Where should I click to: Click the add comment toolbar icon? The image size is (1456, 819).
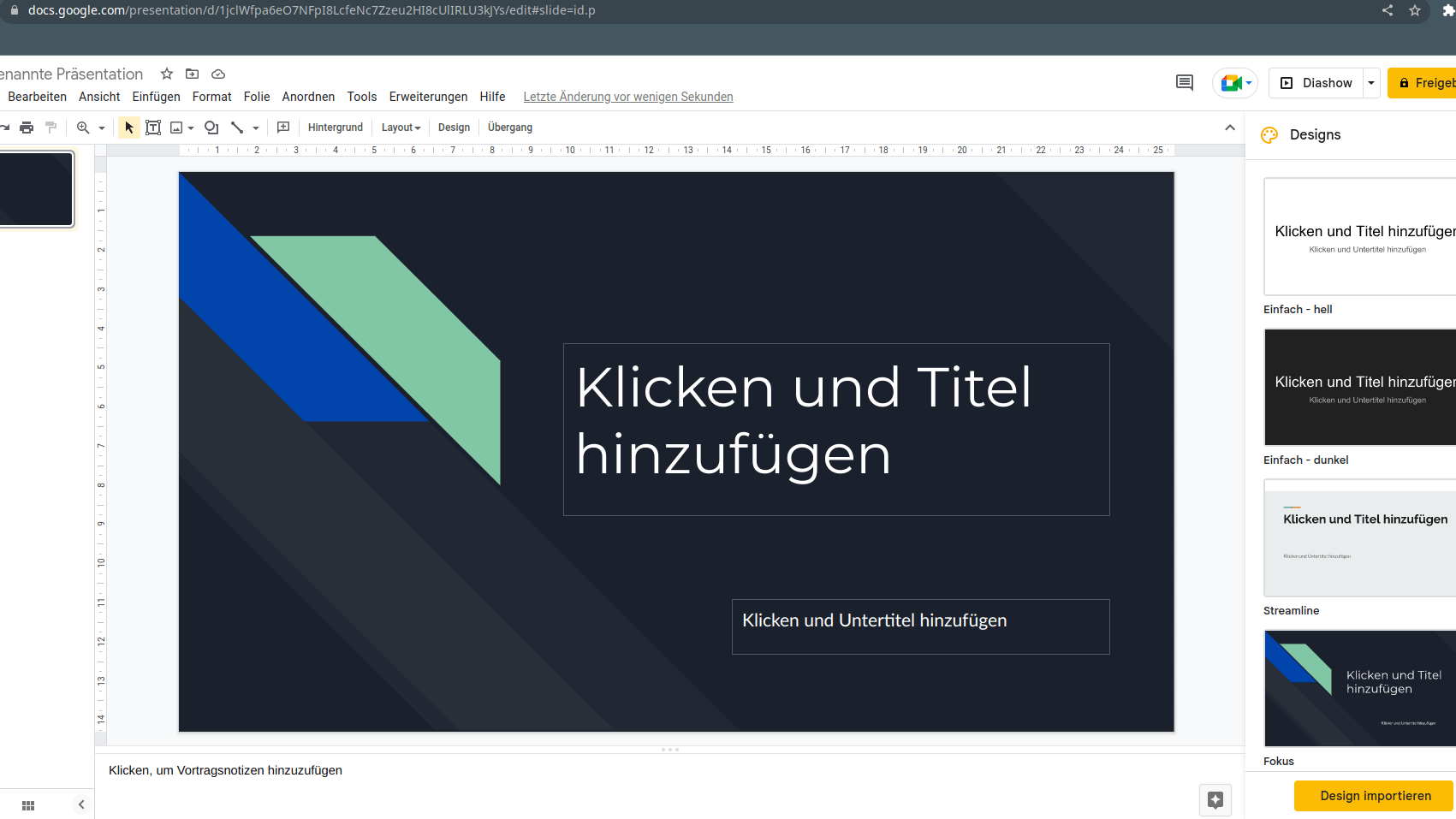(x=283, y=128)
